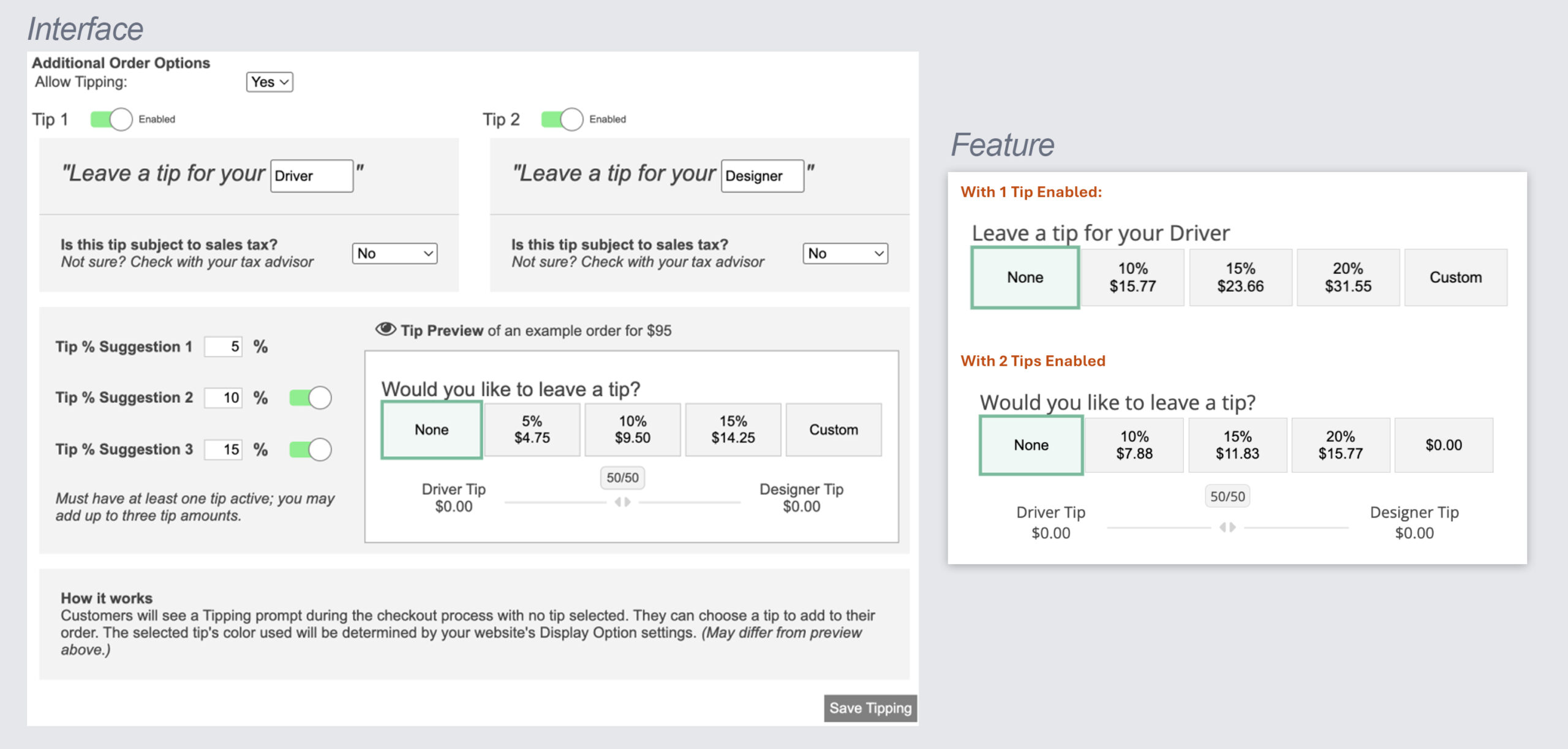The height and width of the screenshot is (749, 1568).
Task: Turn off the Tip % Suggestion 3 toggle
Action: pos(311,450)
